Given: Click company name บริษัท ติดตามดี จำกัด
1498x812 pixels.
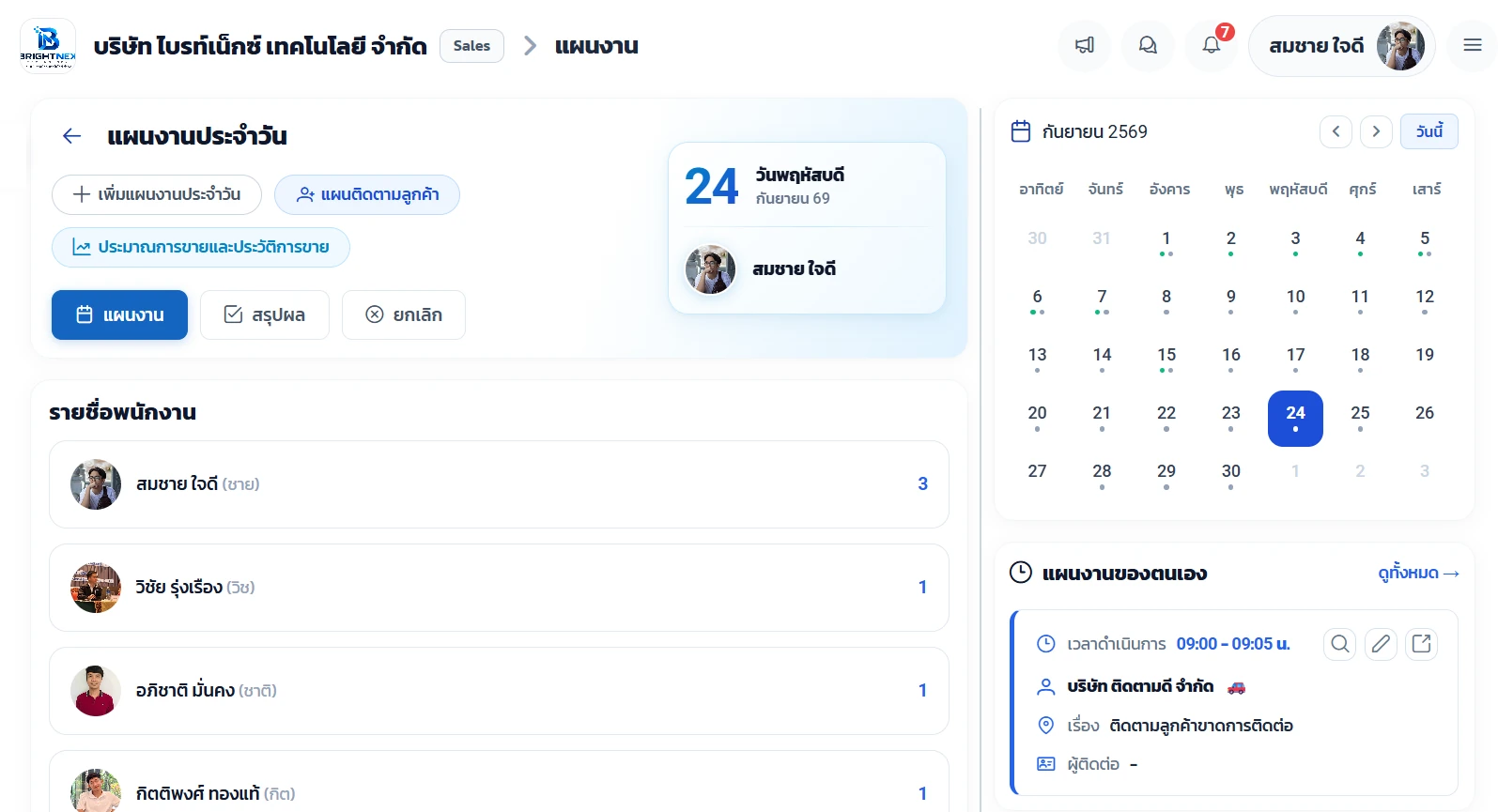Looking at the screenshot, I should tap(1140, 686).
